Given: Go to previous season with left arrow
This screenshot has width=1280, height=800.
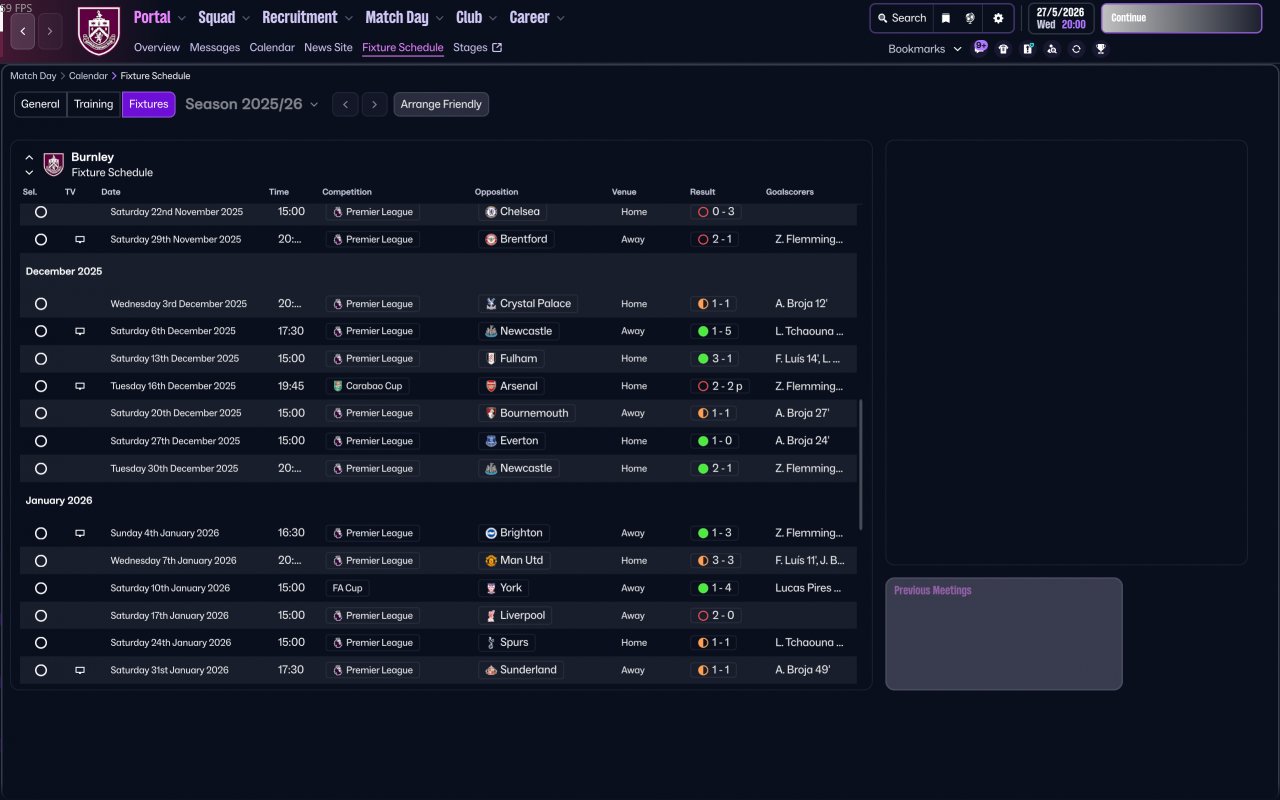Looking at the screenshot, I should coord(345,104).
